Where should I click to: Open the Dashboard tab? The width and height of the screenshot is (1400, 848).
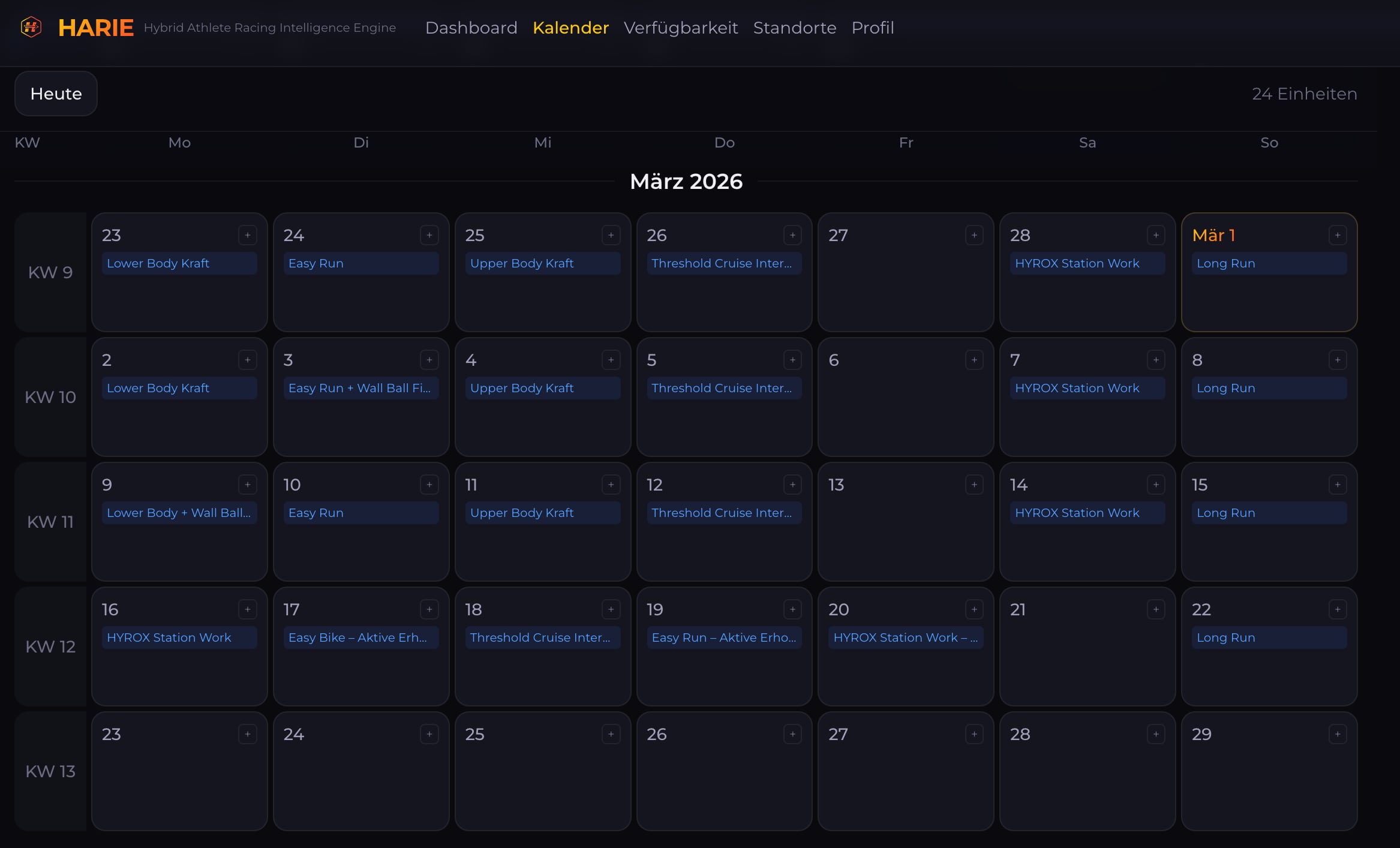click(x=471, y=28)
